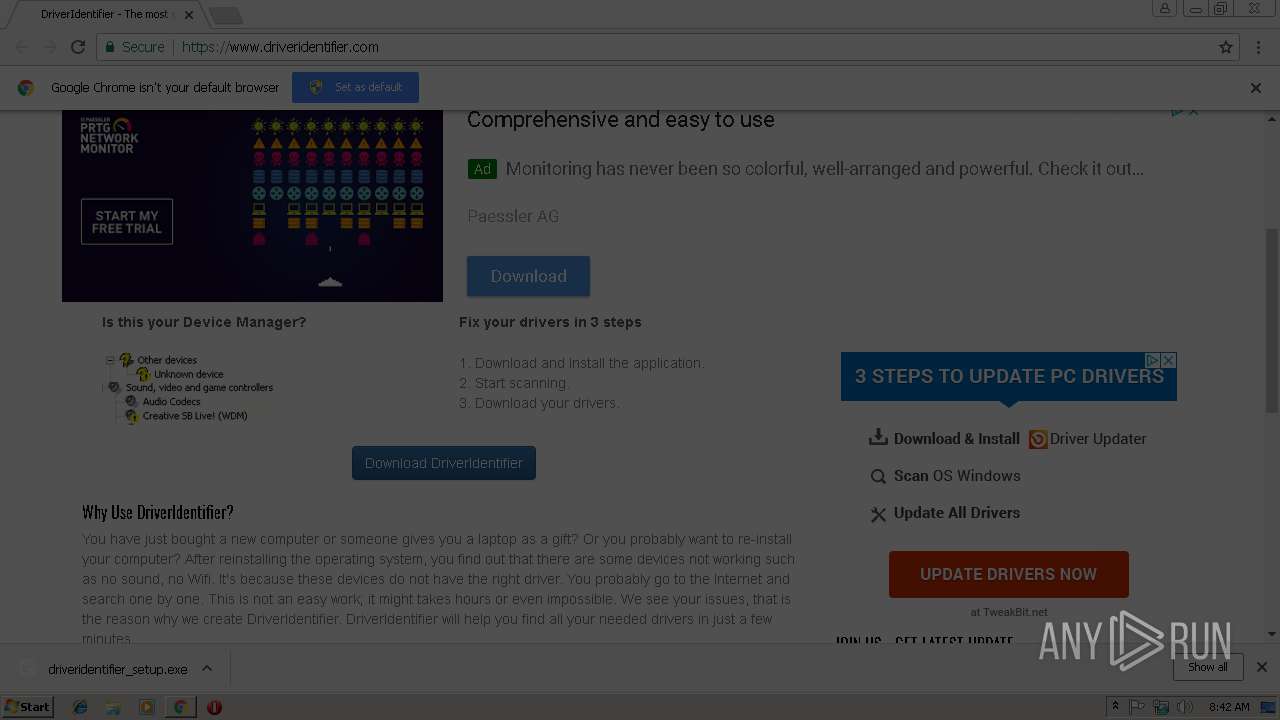Viewport: 1280px width, 720px height.
Task: Open Action Center flag icon
Action: pos(1137,707)
